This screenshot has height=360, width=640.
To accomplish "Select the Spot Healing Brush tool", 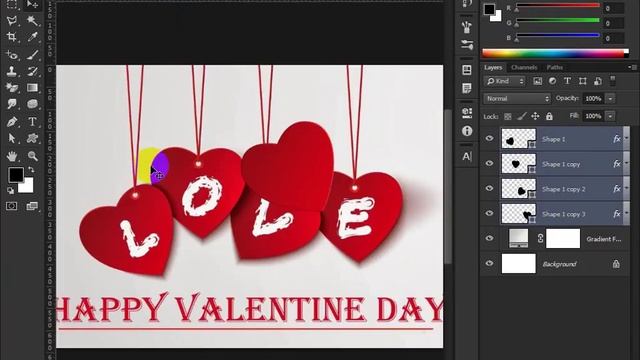I will coord(12,54).
